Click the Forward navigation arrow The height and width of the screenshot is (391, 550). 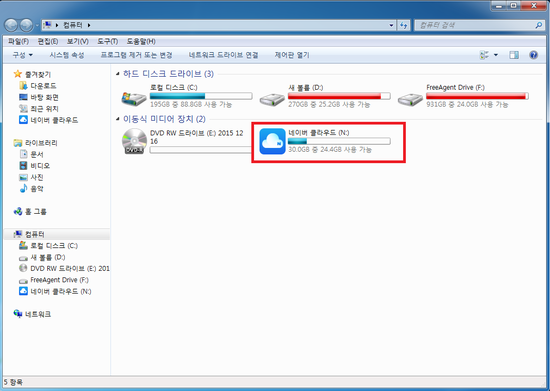pos(26,25)
